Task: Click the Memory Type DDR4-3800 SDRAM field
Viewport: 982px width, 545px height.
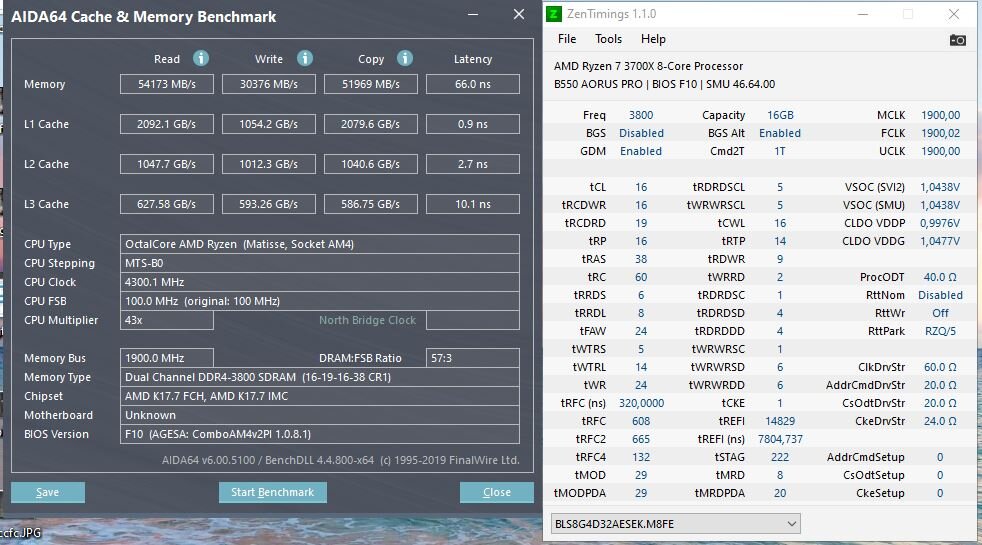Action: coord(319,377)
